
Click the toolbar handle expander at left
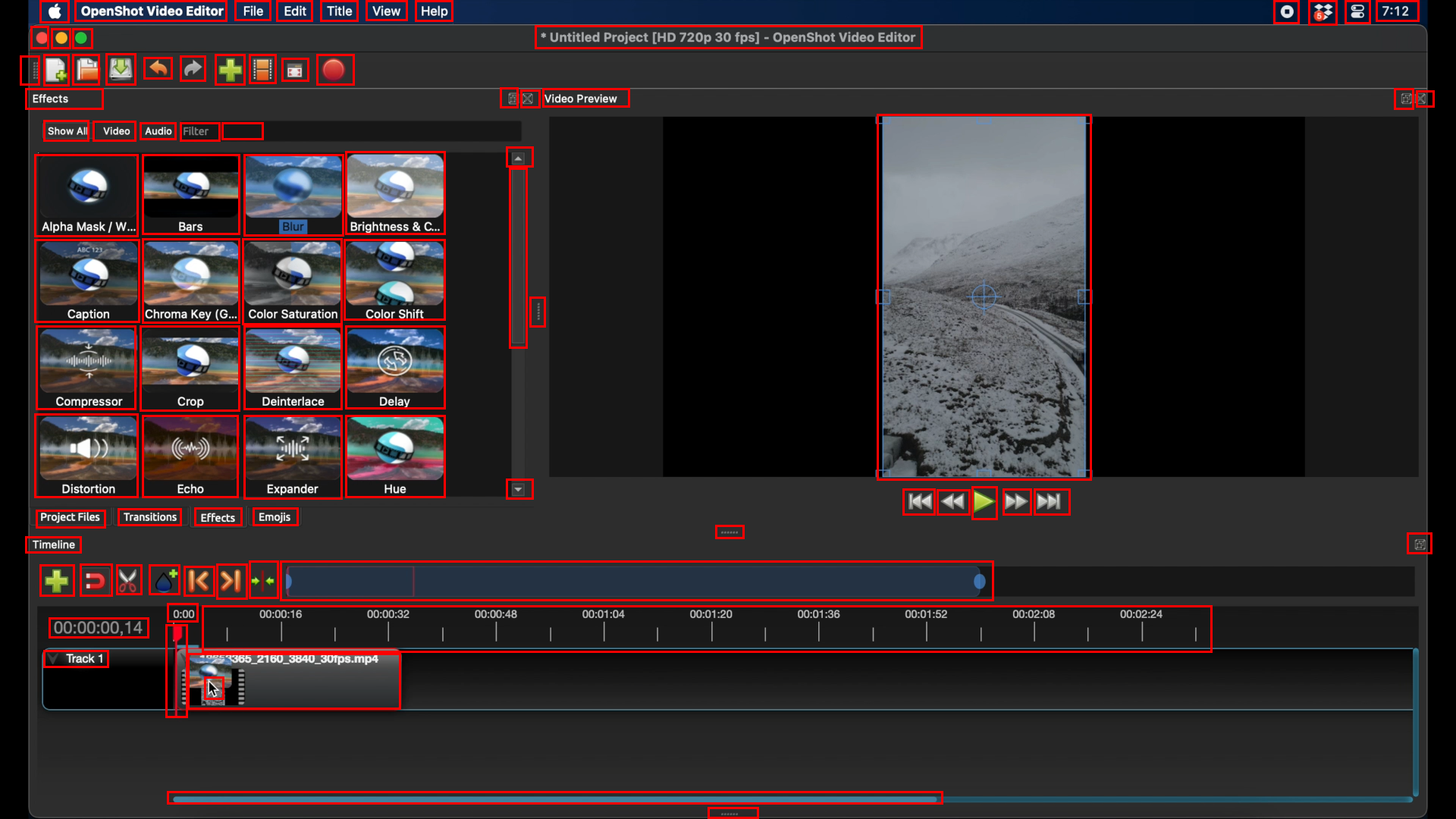click(x=30, y=71)
